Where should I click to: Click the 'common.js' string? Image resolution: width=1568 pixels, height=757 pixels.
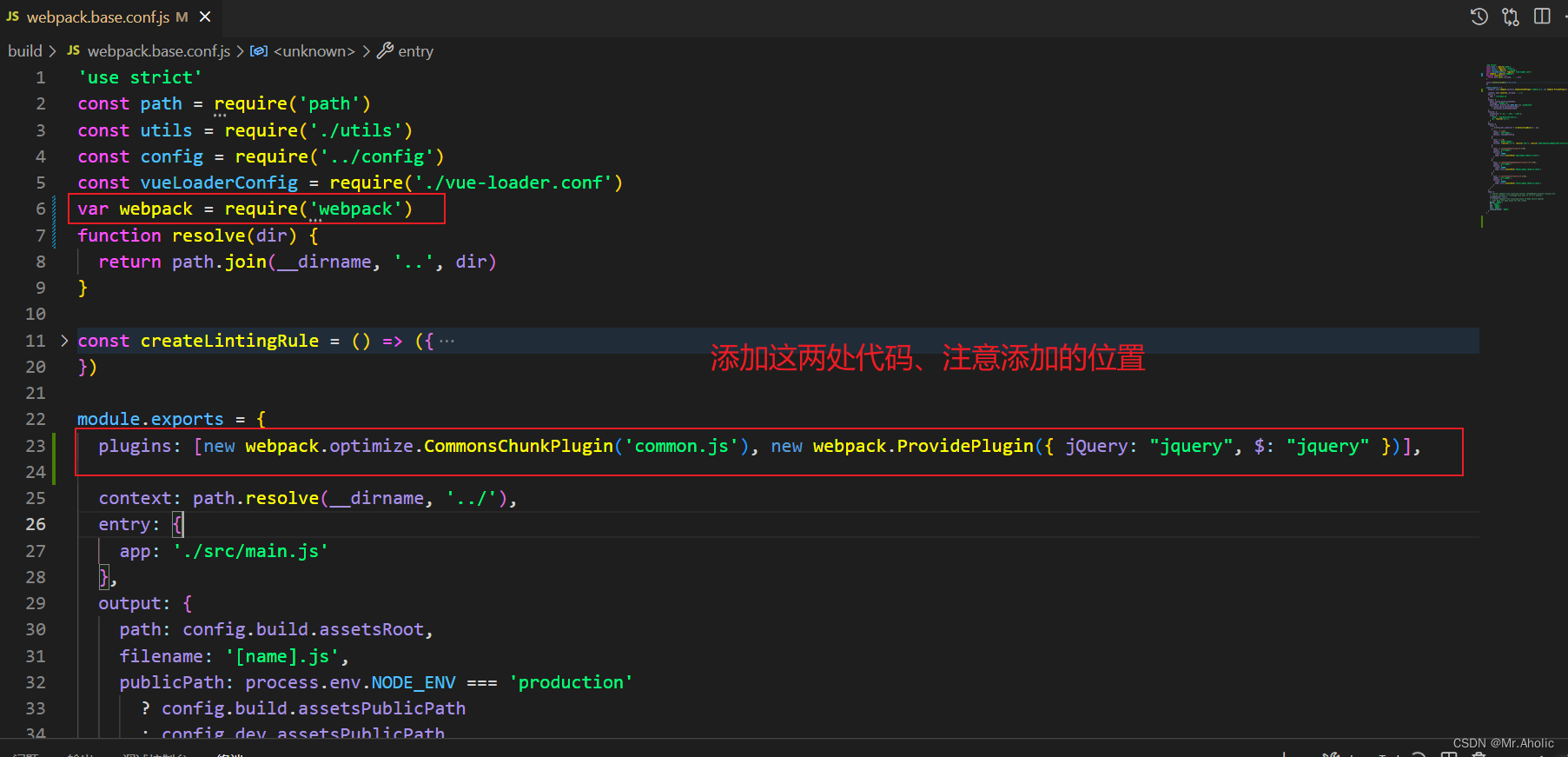pyautogui.click(x=682, y=446)
